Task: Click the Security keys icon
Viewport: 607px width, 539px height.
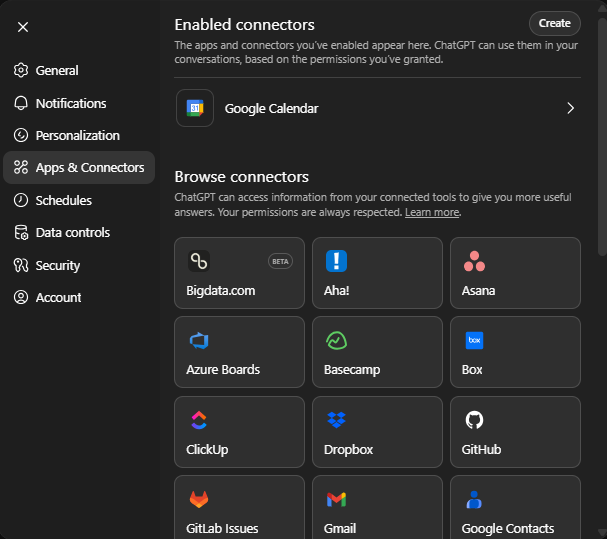Action: [x=21, y=265]
